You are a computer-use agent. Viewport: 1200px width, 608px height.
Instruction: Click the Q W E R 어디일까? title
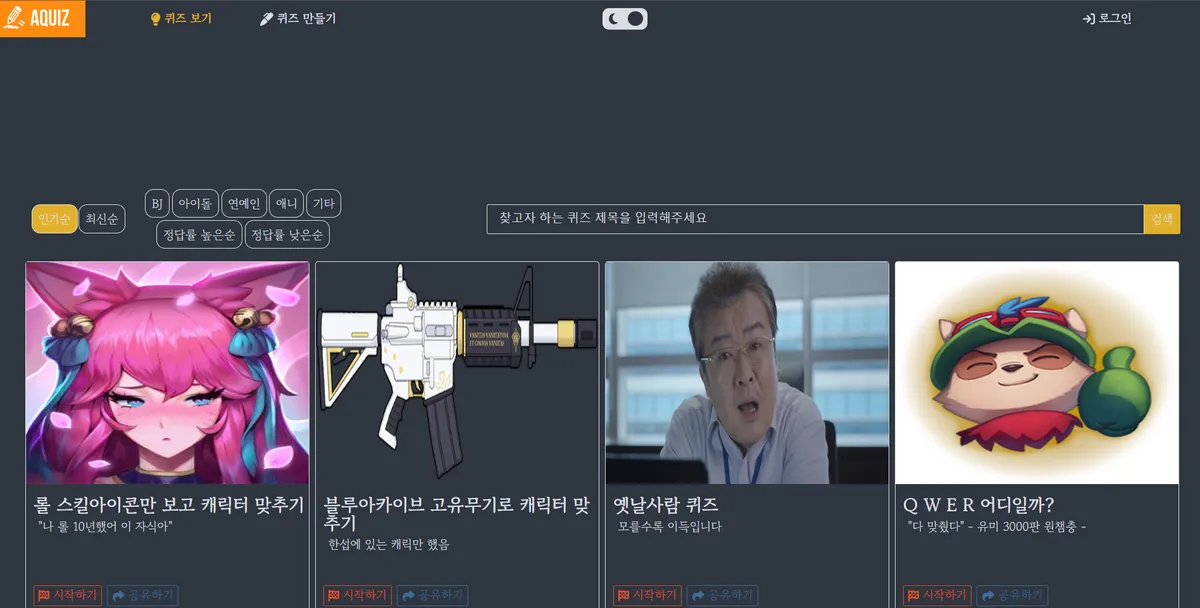(979, 505)
